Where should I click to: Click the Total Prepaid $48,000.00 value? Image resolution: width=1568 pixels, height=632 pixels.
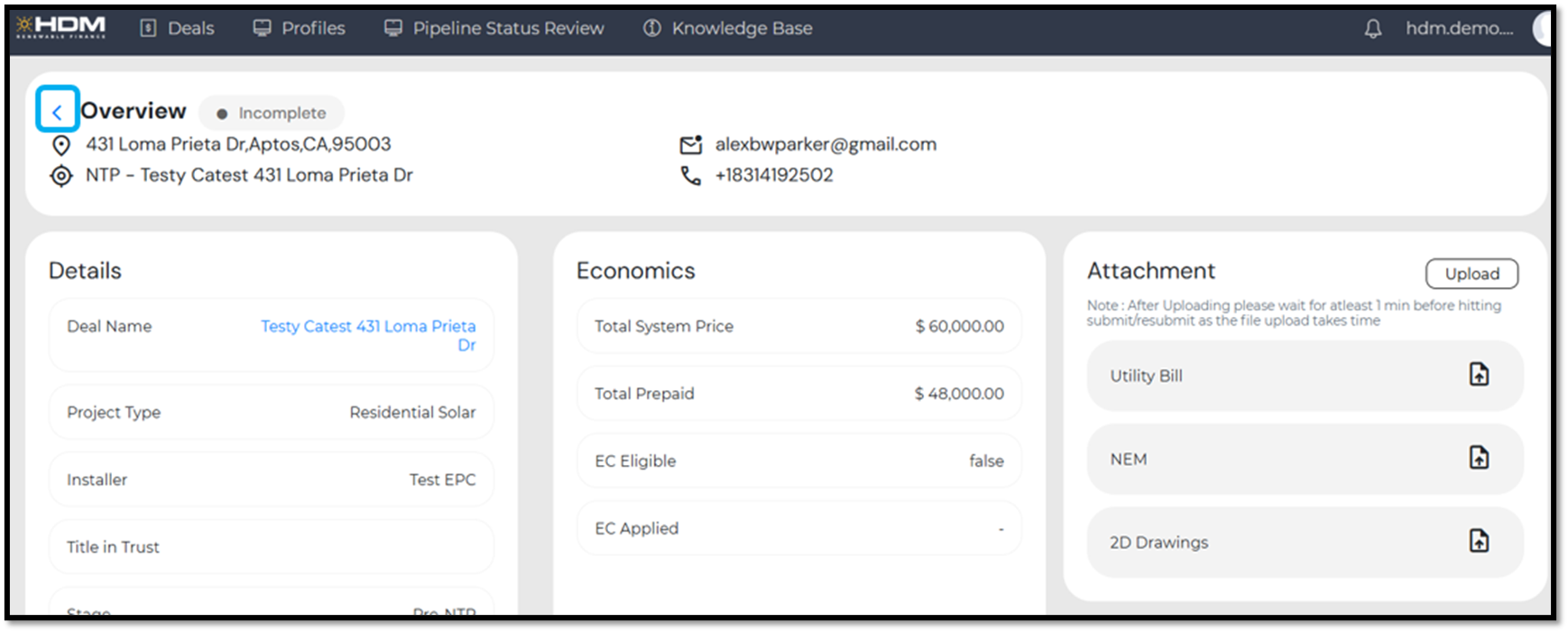(959, 394)
